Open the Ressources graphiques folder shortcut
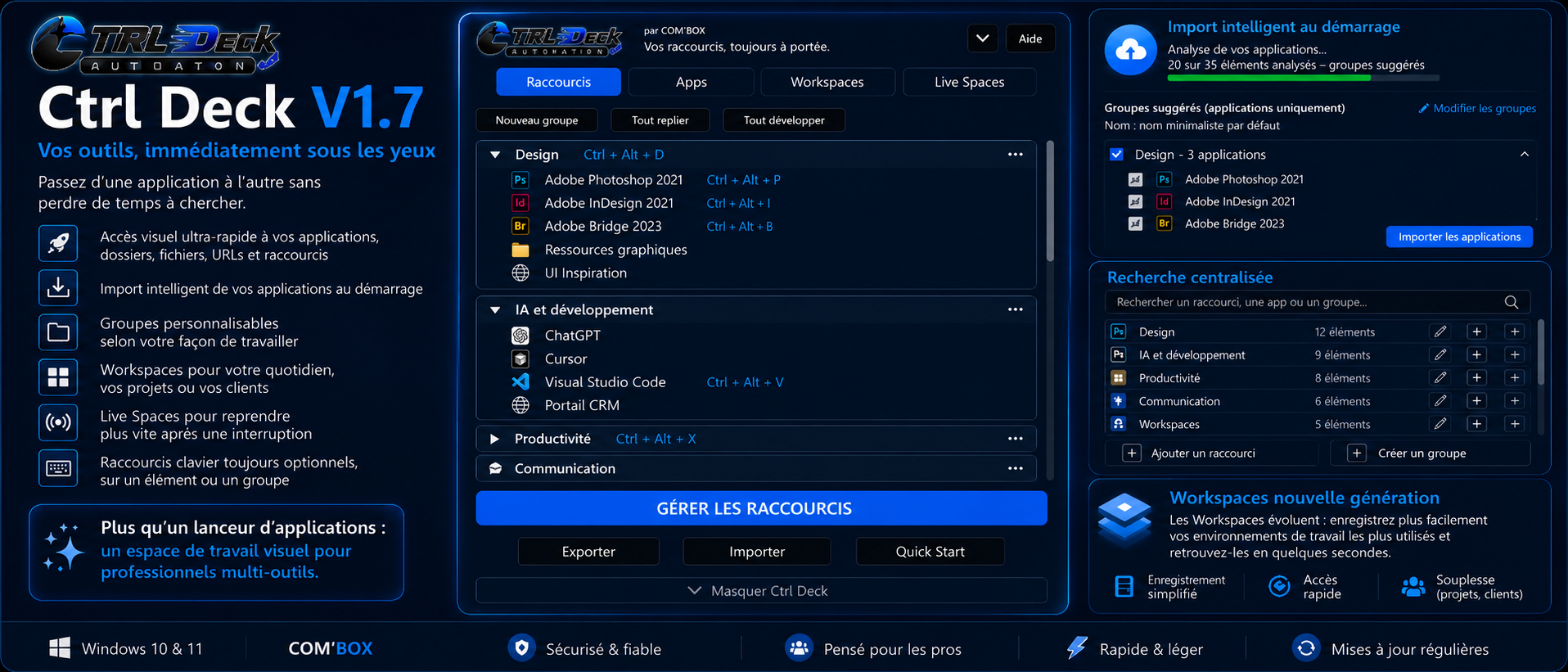The width and height of the screenshot is (1568, 672). [x=615, y=250]
